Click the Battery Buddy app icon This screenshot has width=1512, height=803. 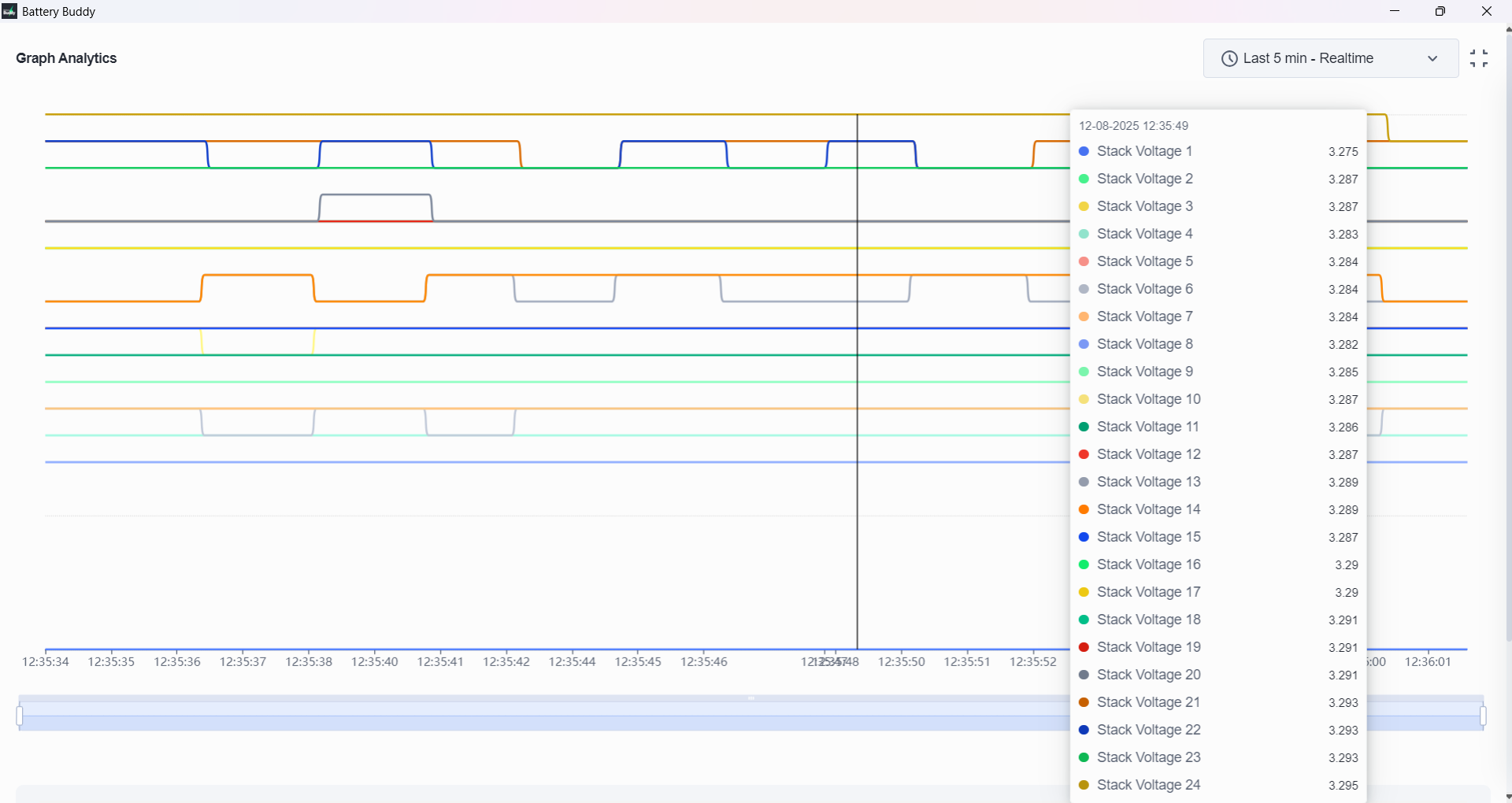coord(9,11)
